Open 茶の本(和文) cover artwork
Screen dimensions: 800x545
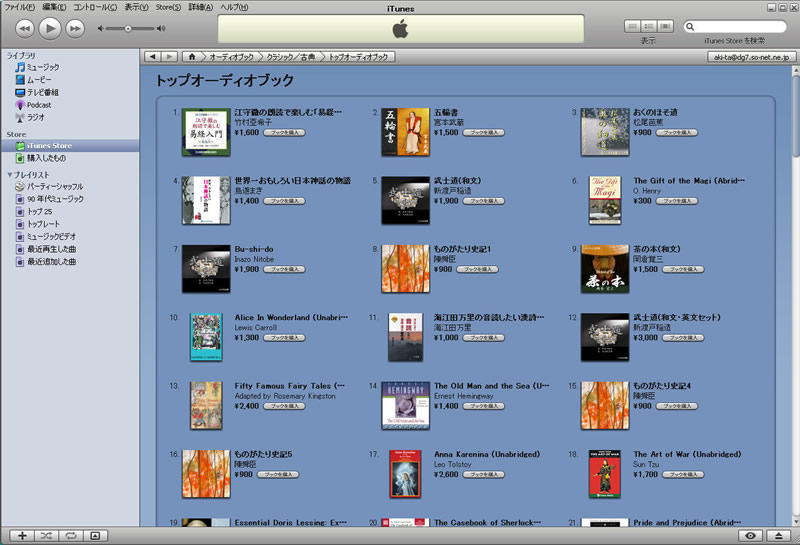click(605, 268)
